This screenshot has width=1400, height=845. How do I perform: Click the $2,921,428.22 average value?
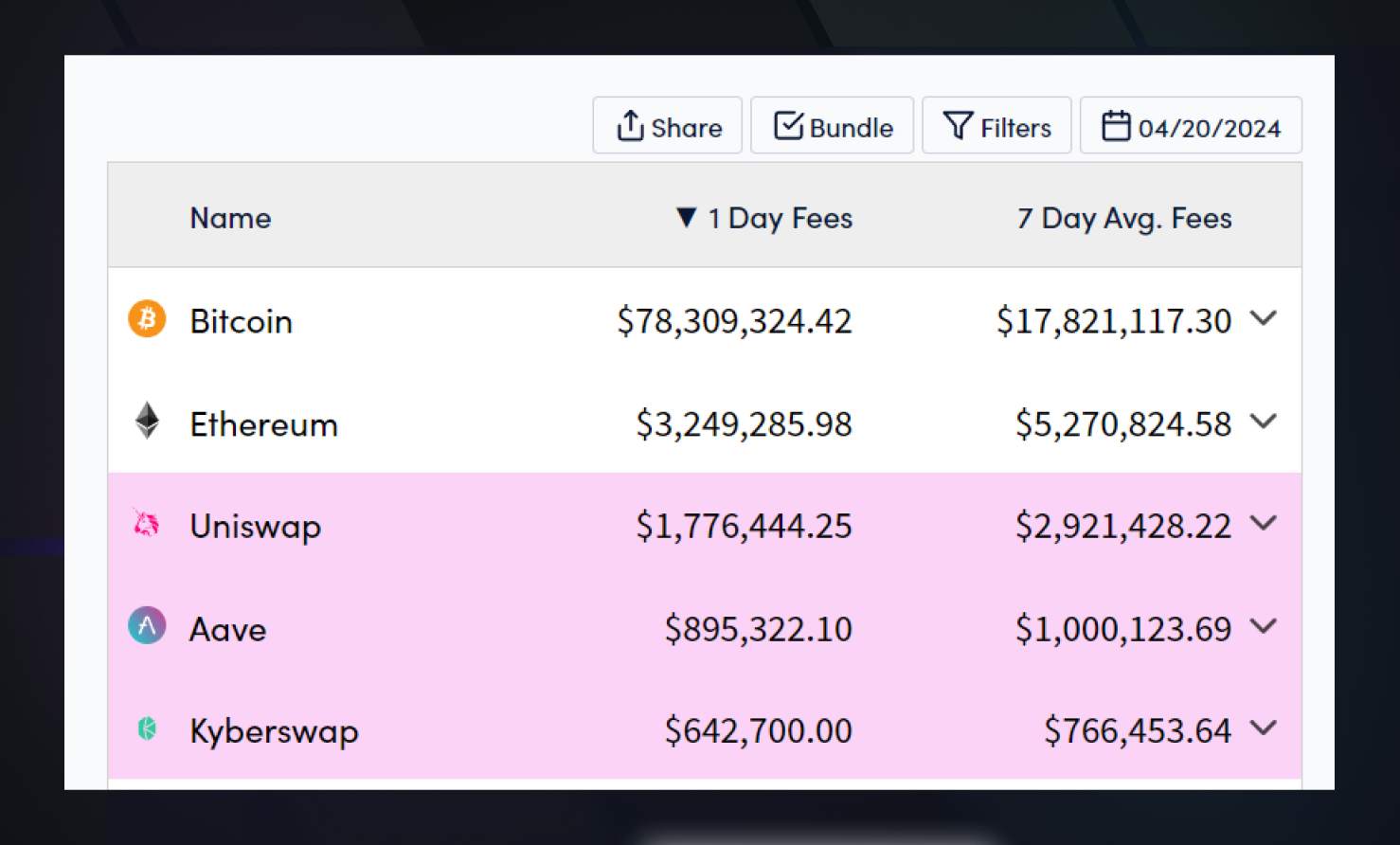tap(1123, 526)
